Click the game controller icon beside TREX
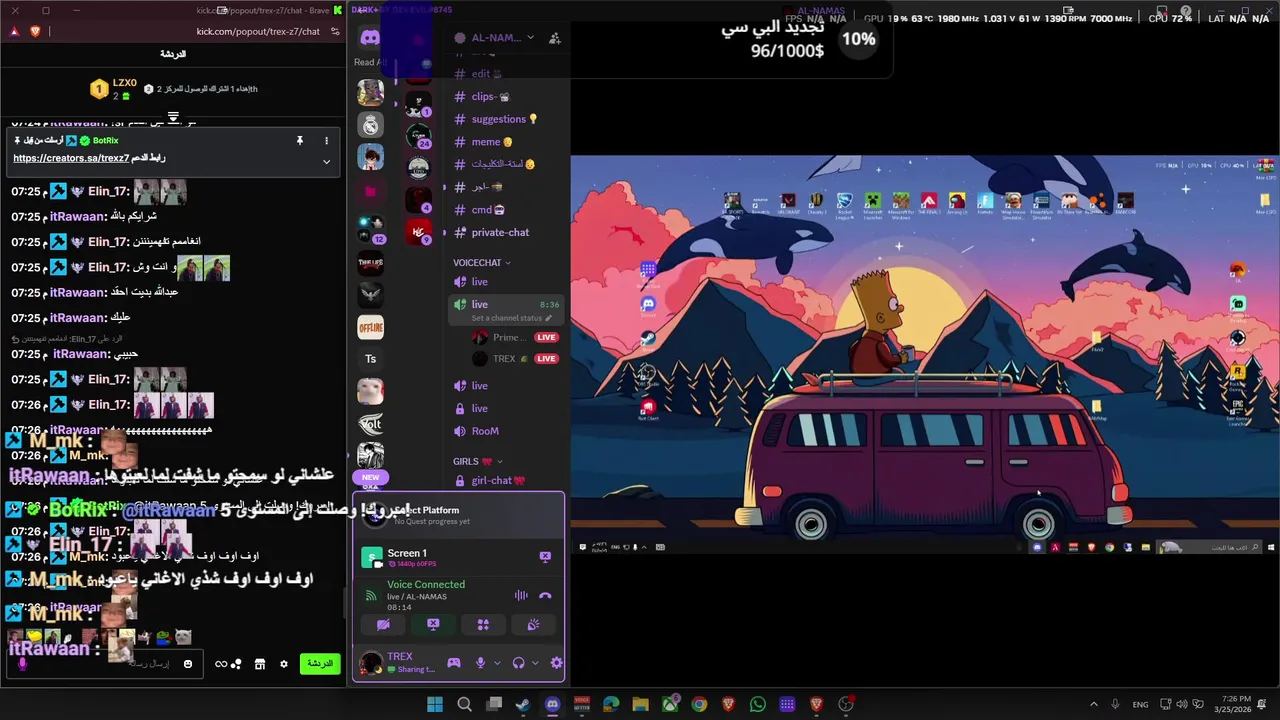 coord(454,662)
